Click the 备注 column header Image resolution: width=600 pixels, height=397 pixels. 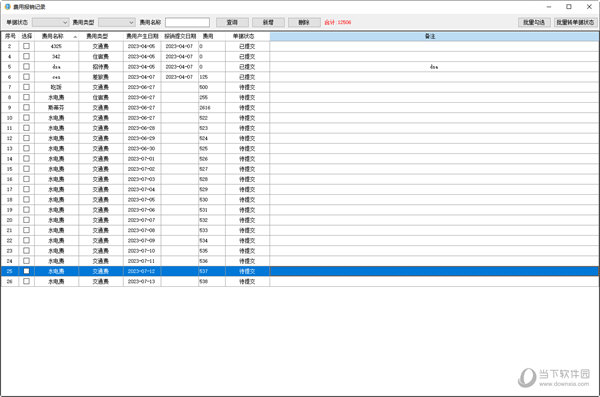point(434,36)
